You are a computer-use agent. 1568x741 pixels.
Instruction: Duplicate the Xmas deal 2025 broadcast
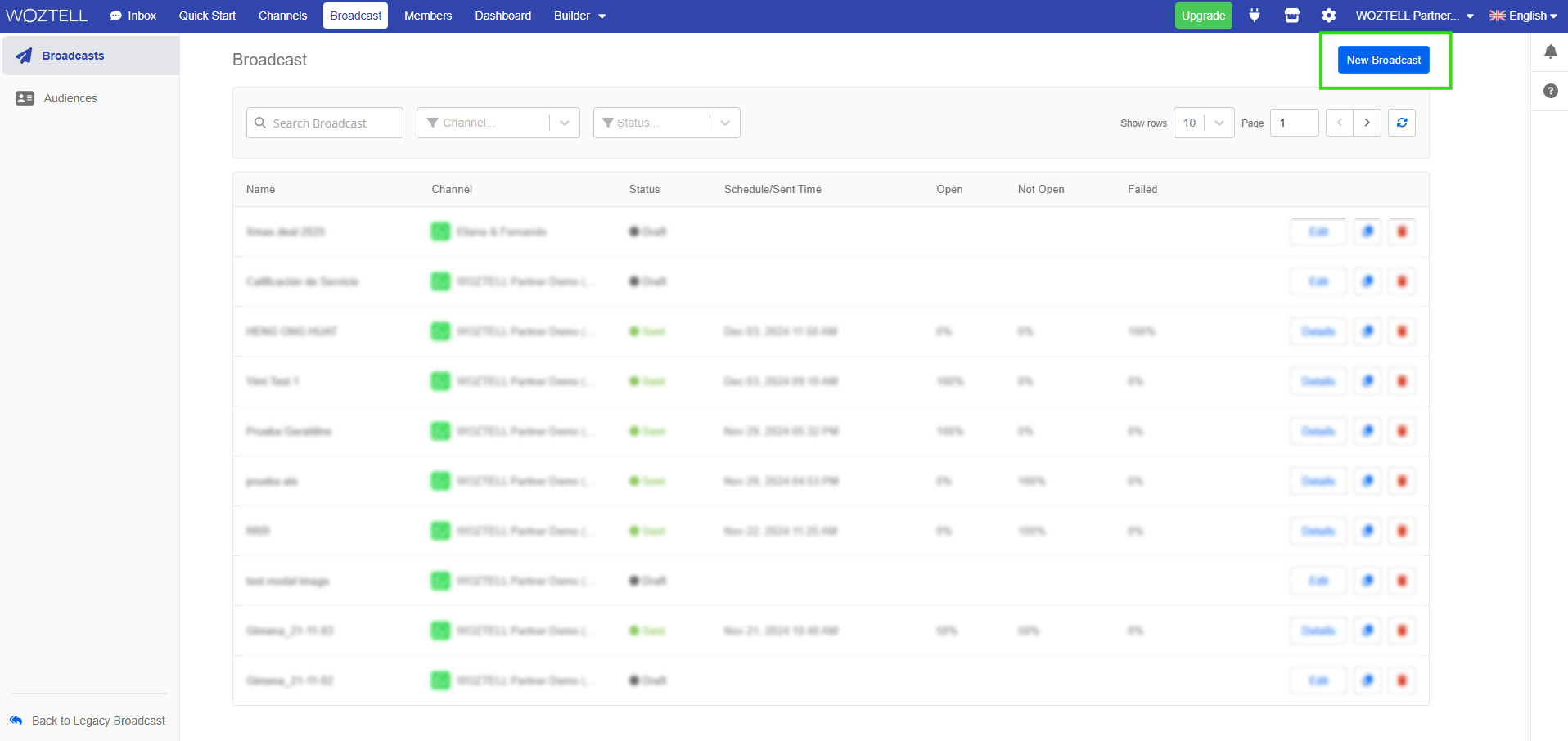pos(1367,231)
